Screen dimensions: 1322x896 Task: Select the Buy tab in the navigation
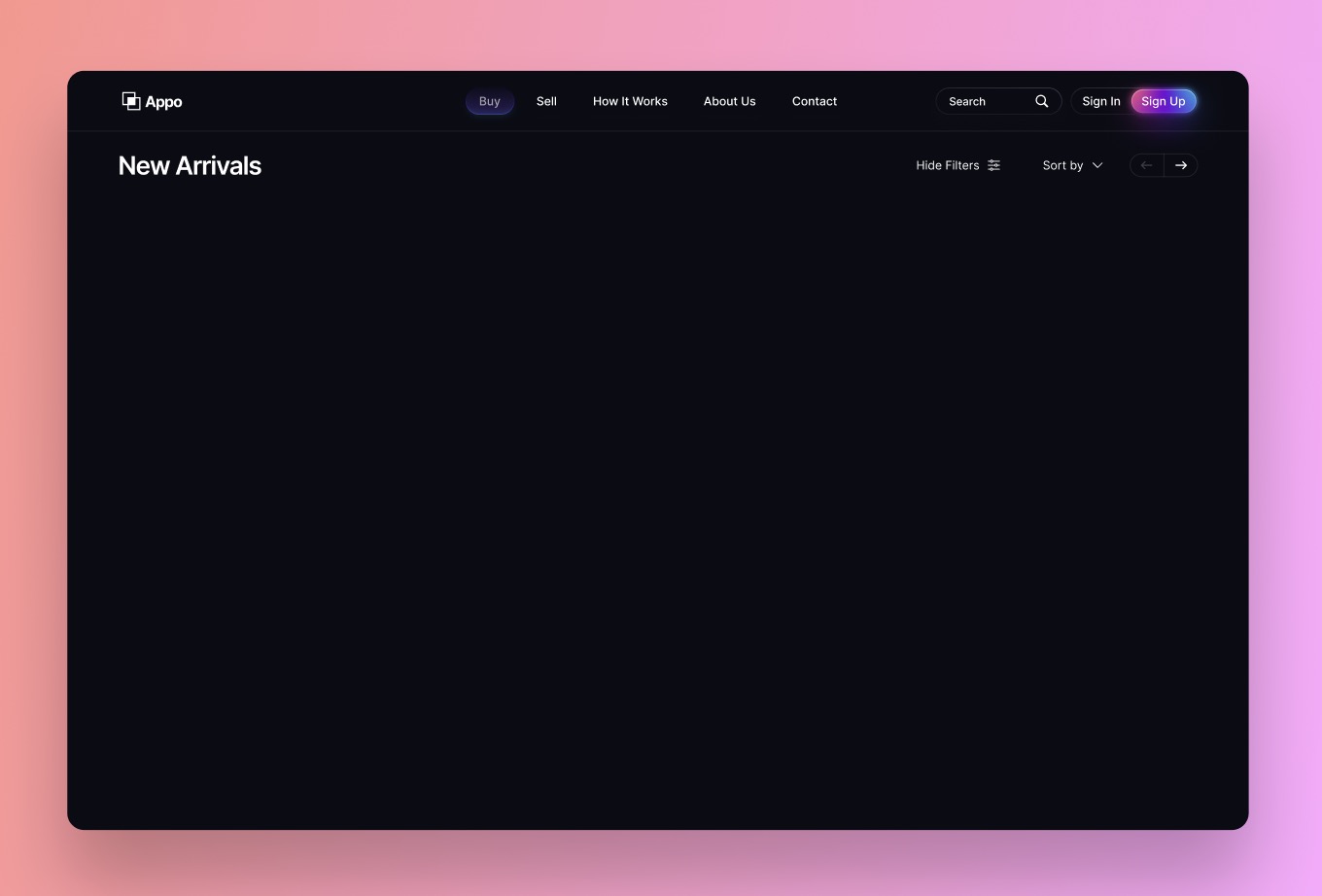tap(489, 101)
